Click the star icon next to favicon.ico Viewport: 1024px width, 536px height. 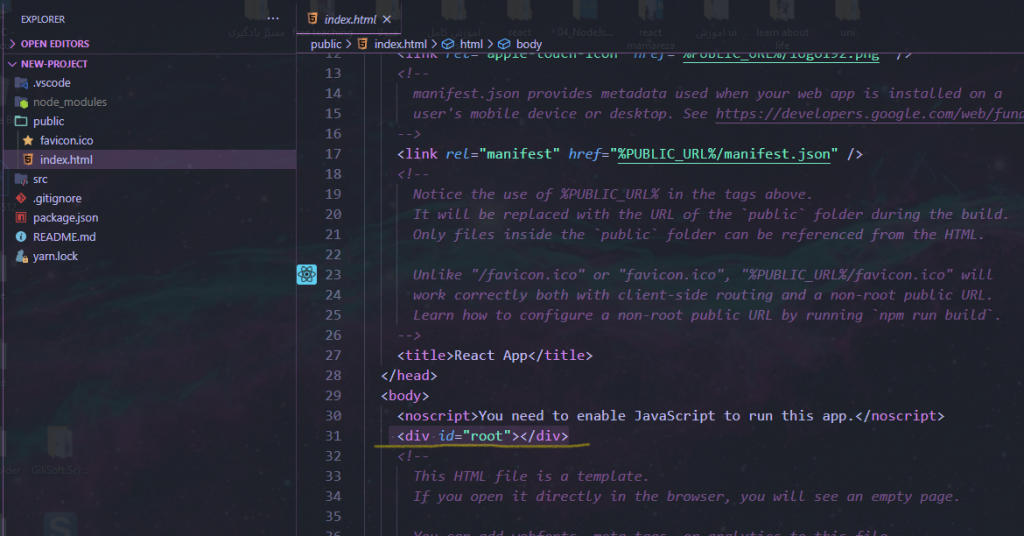coord(29,141)
